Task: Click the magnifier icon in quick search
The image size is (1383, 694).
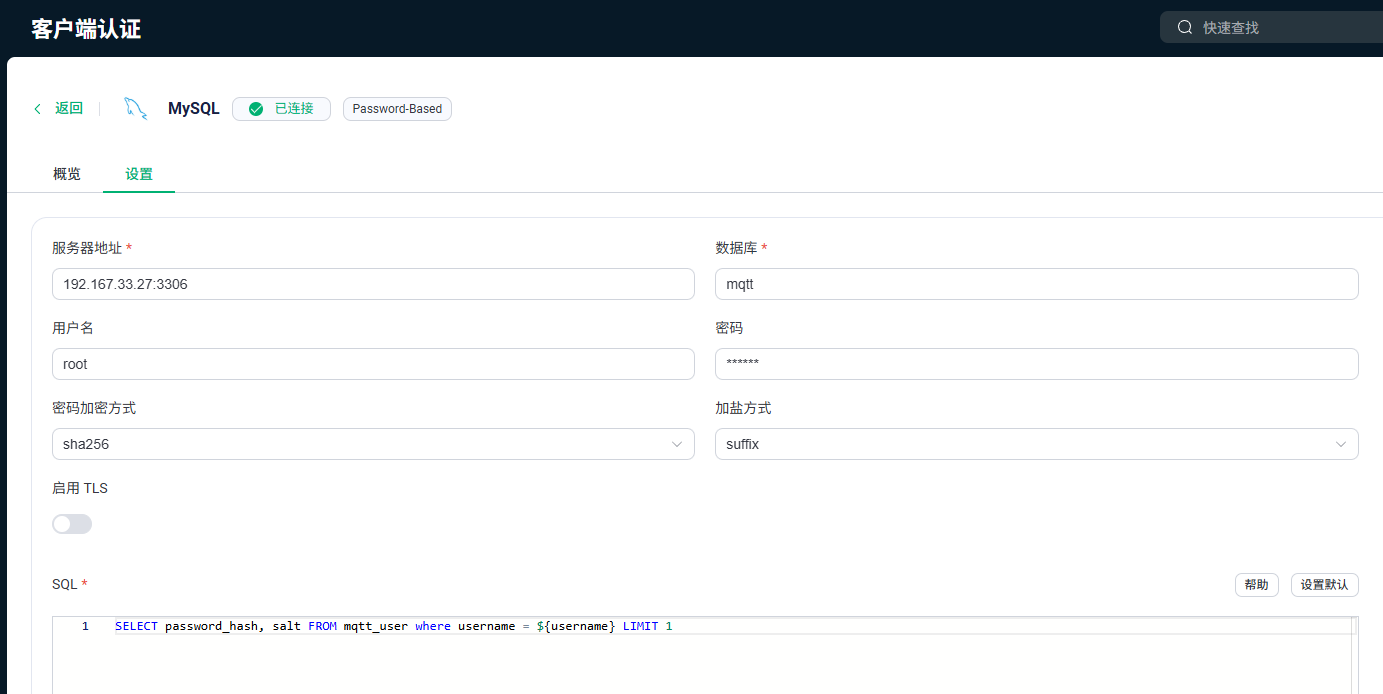Action: click(1185, 28)
